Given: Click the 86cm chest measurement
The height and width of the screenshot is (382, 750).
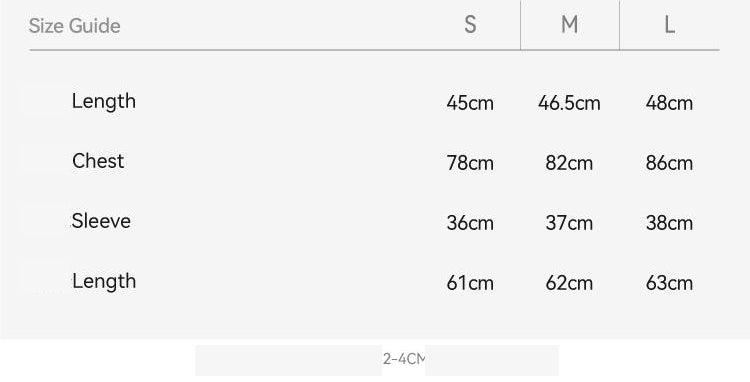Looking at the screenshot, I should coord(669,163).
